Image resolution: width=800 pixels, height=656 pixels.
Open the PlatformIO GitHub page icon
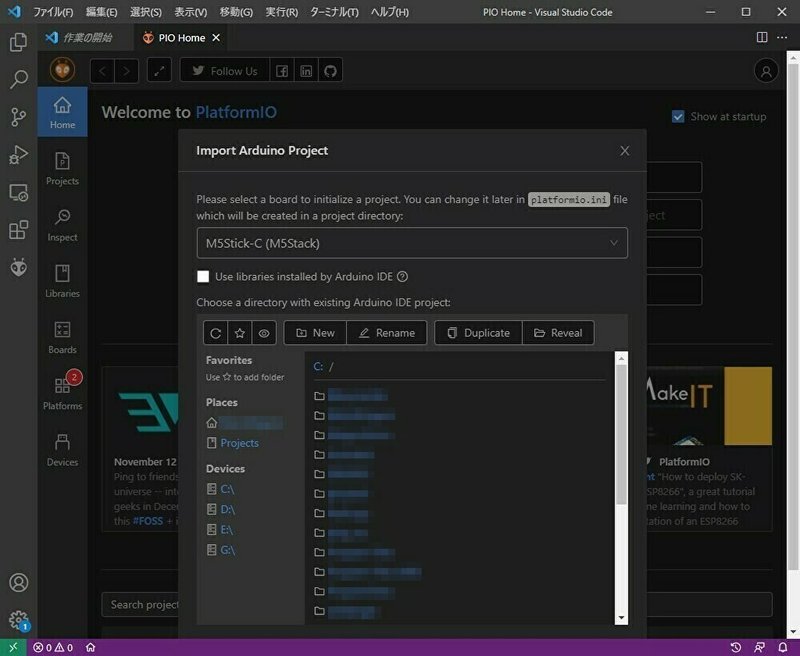point(331,71)
